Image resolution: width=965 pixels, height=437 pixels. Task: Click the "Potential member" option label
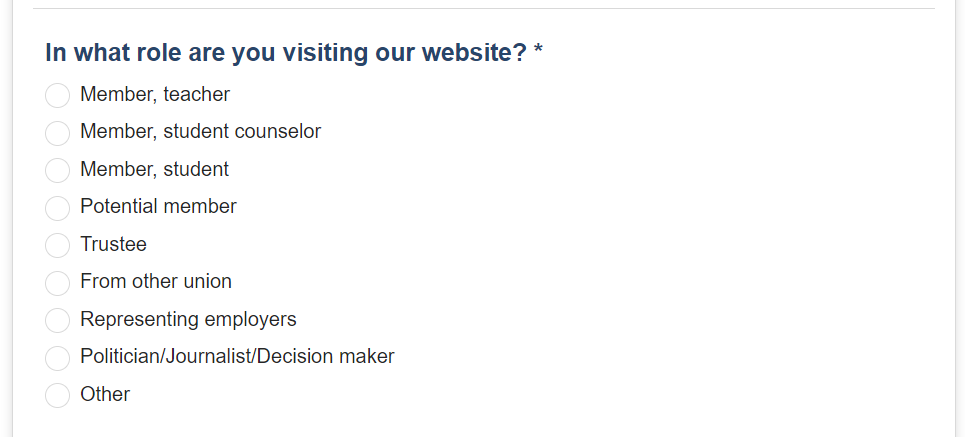[158, 206]
